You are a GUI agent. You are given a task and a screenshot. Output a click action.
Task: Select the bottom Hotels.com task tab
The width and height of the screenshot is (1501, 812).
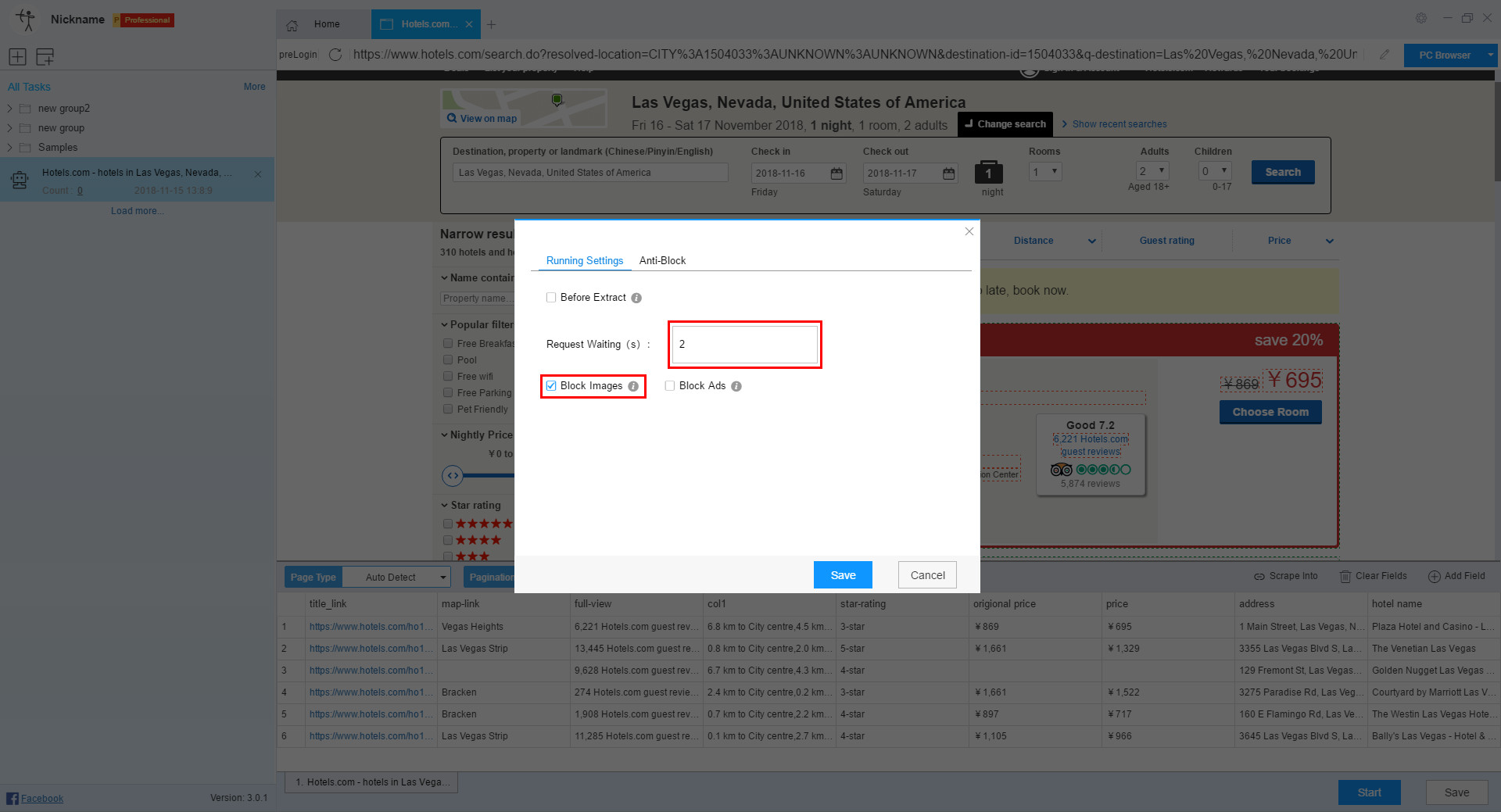click(371, 782)
